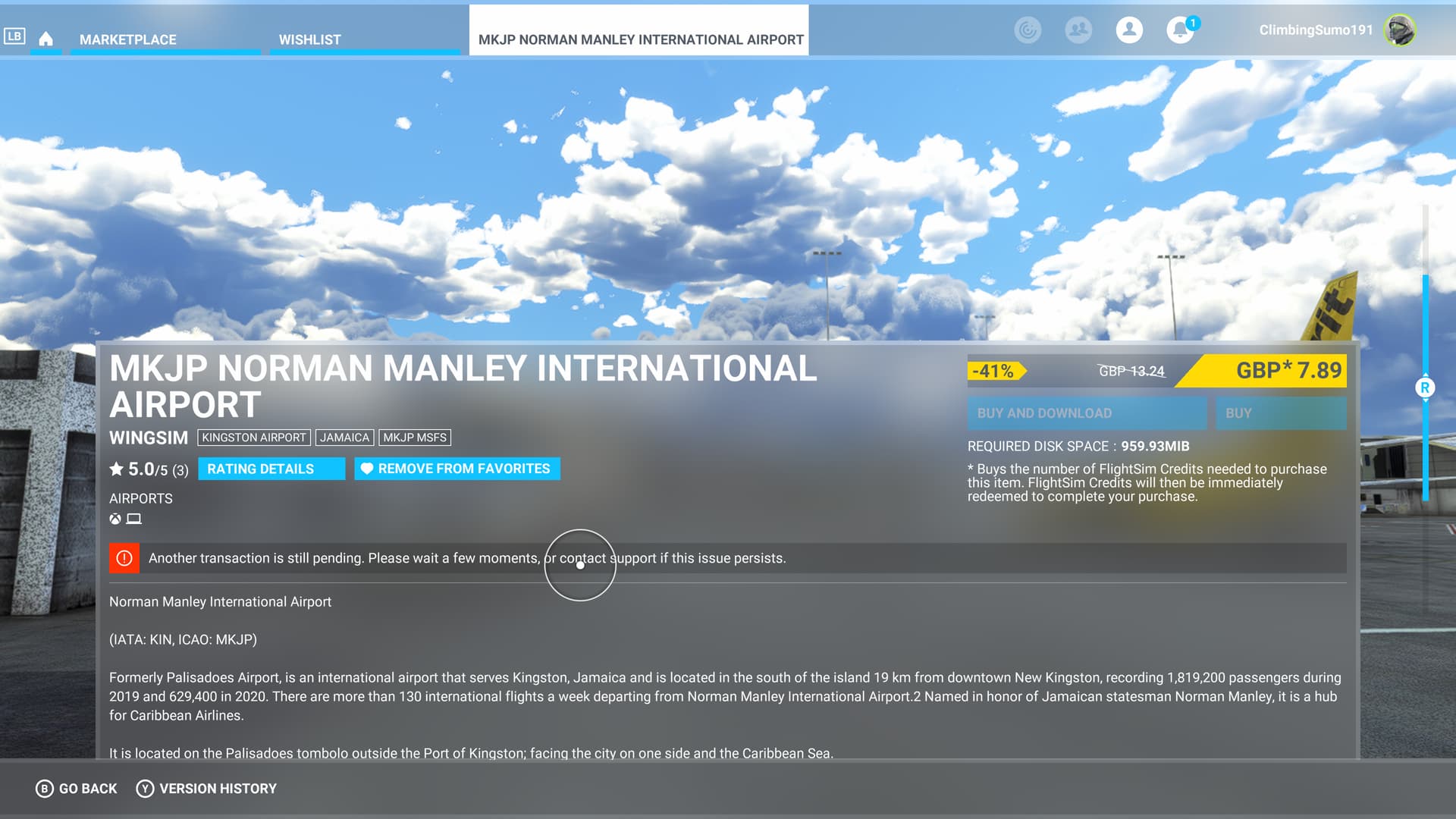This screenshot has height=819, width=1456.
Task: Click the Xbox platform icon
Action: (x=115, y=519)
